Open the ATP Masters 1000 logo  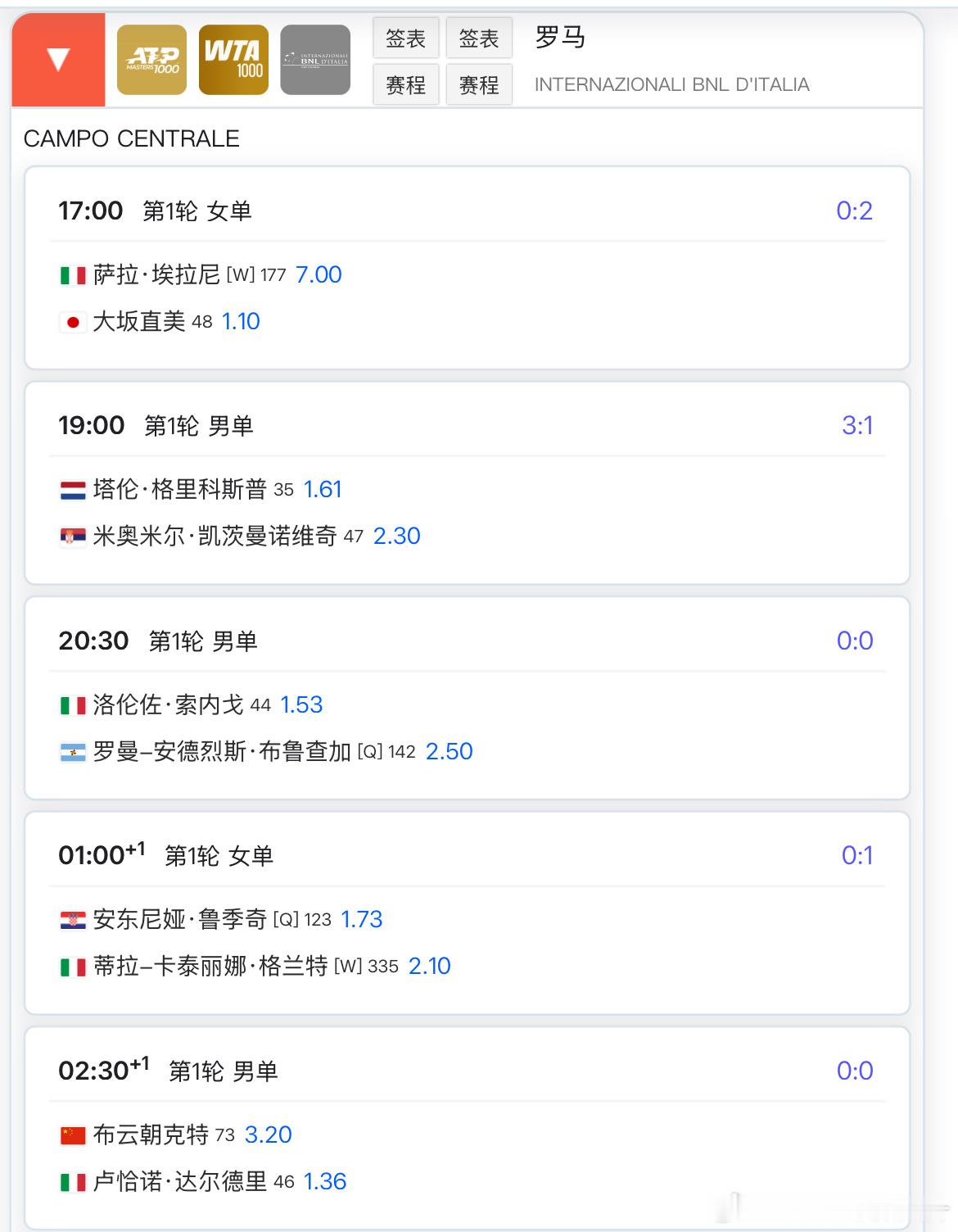coord(151,60)
